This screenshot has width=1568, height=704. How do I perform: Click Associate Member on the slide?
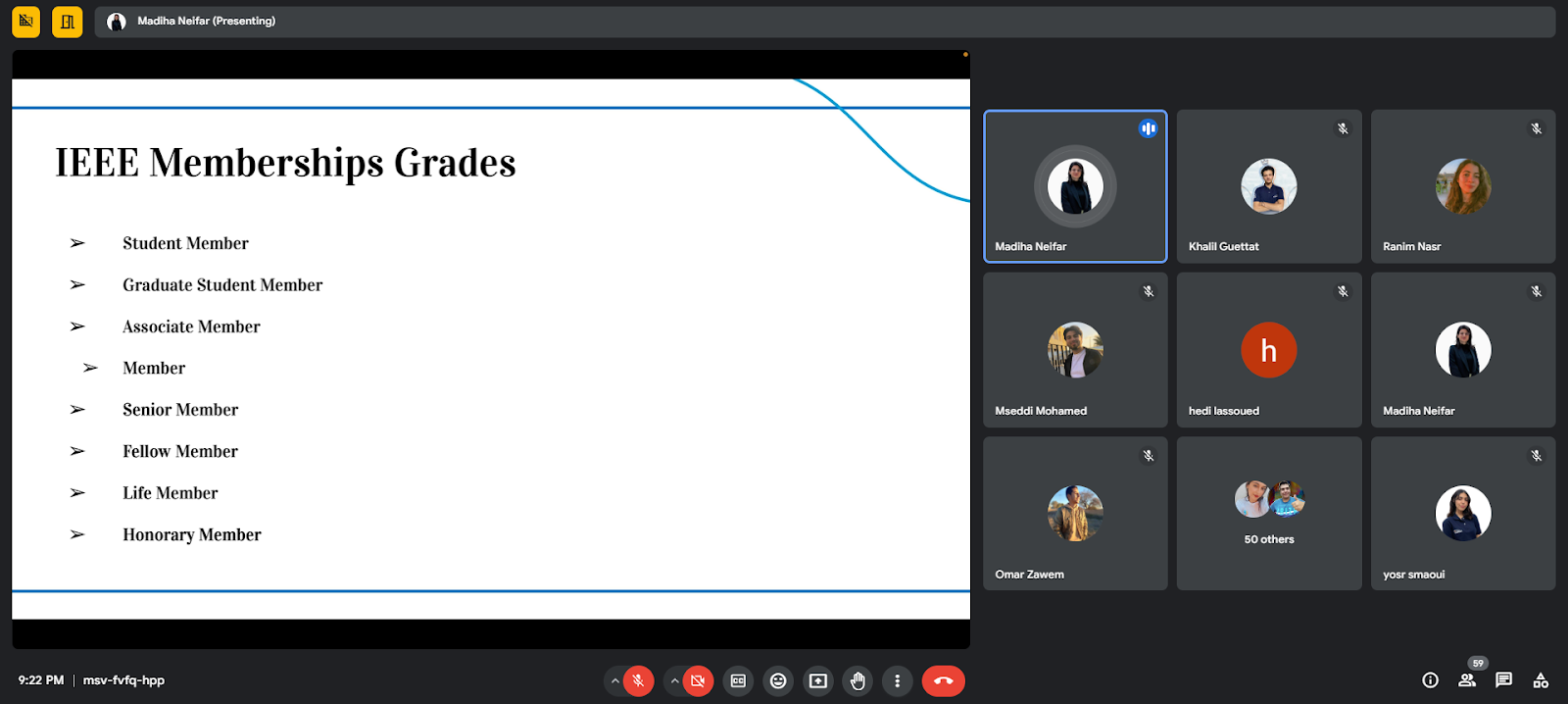pos(191,327)
